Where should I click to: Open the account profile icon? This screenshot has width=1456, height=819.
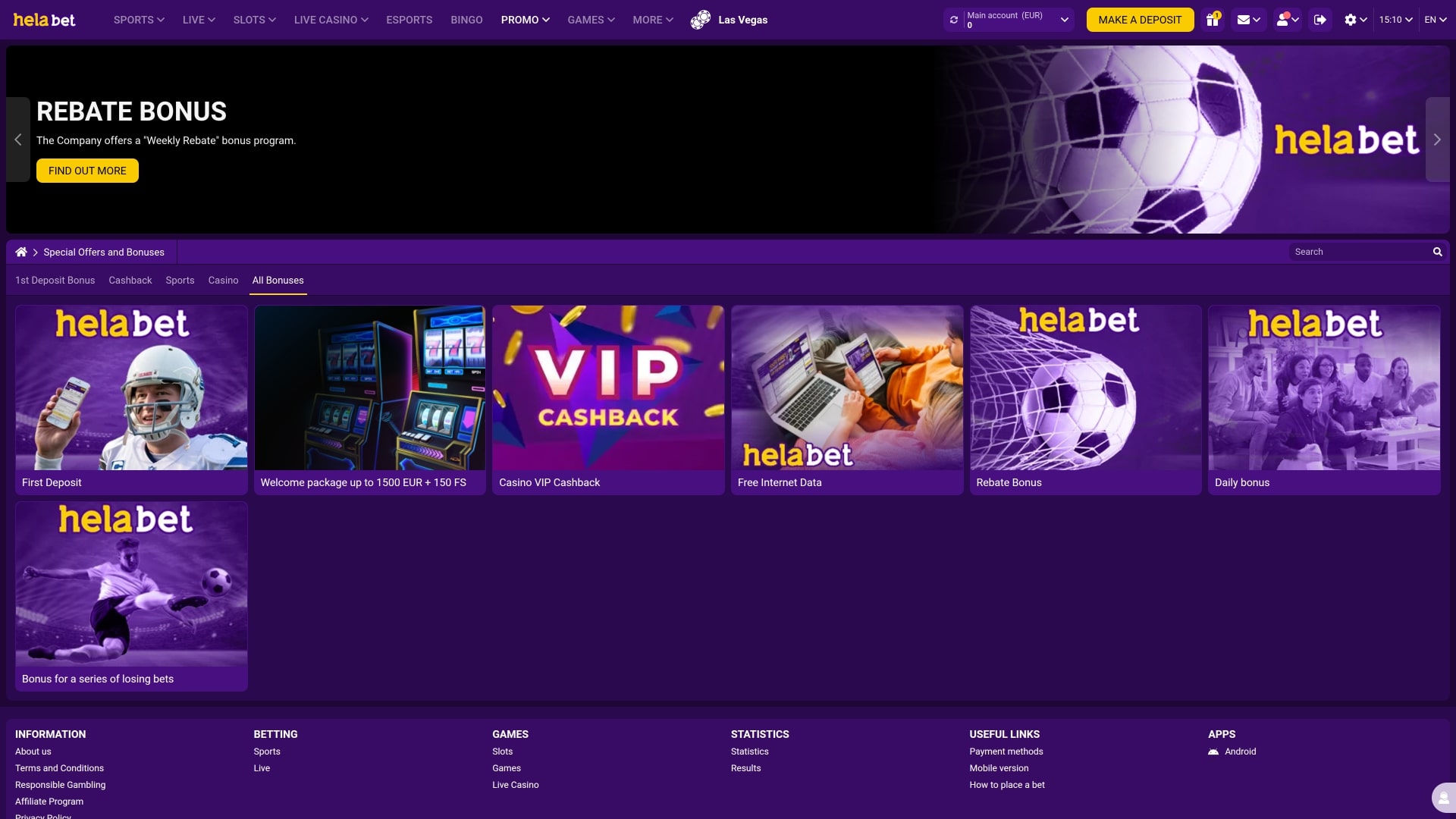1282,20
